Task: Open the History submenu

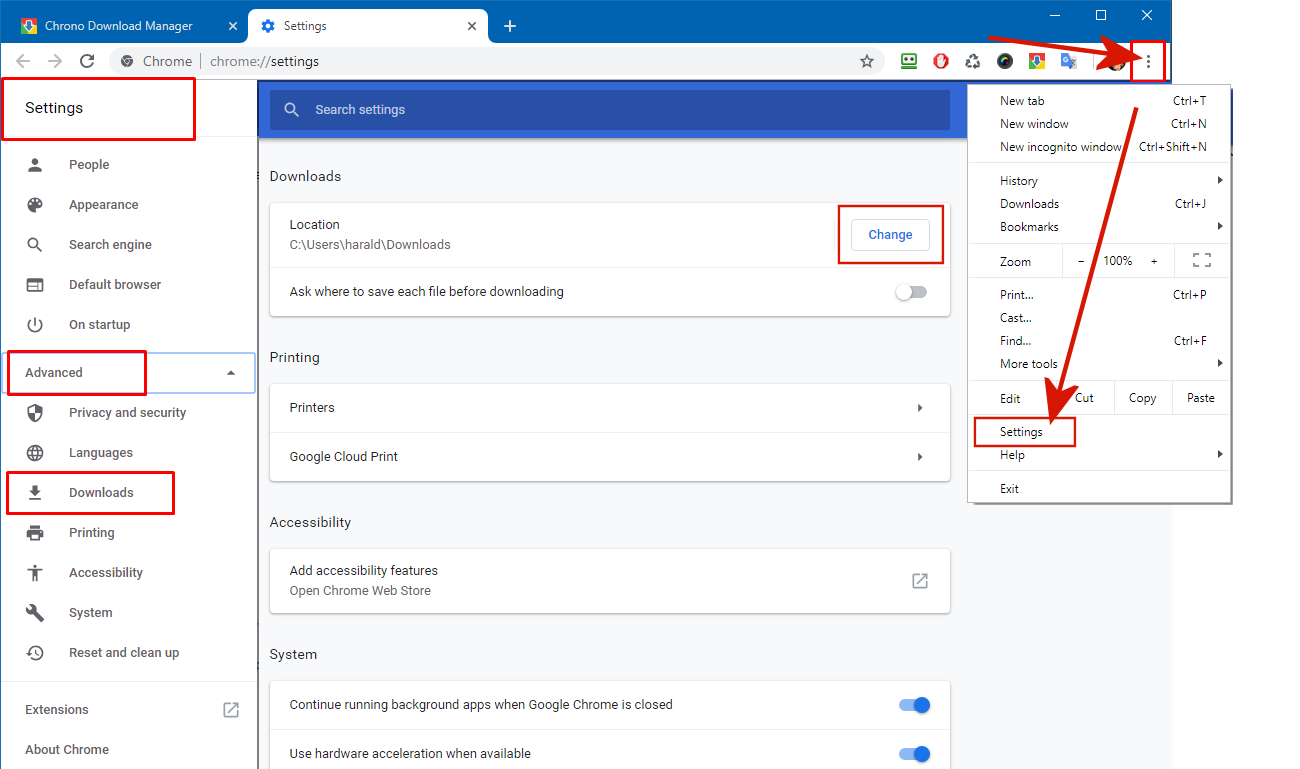Action: tap(1099, 181)
